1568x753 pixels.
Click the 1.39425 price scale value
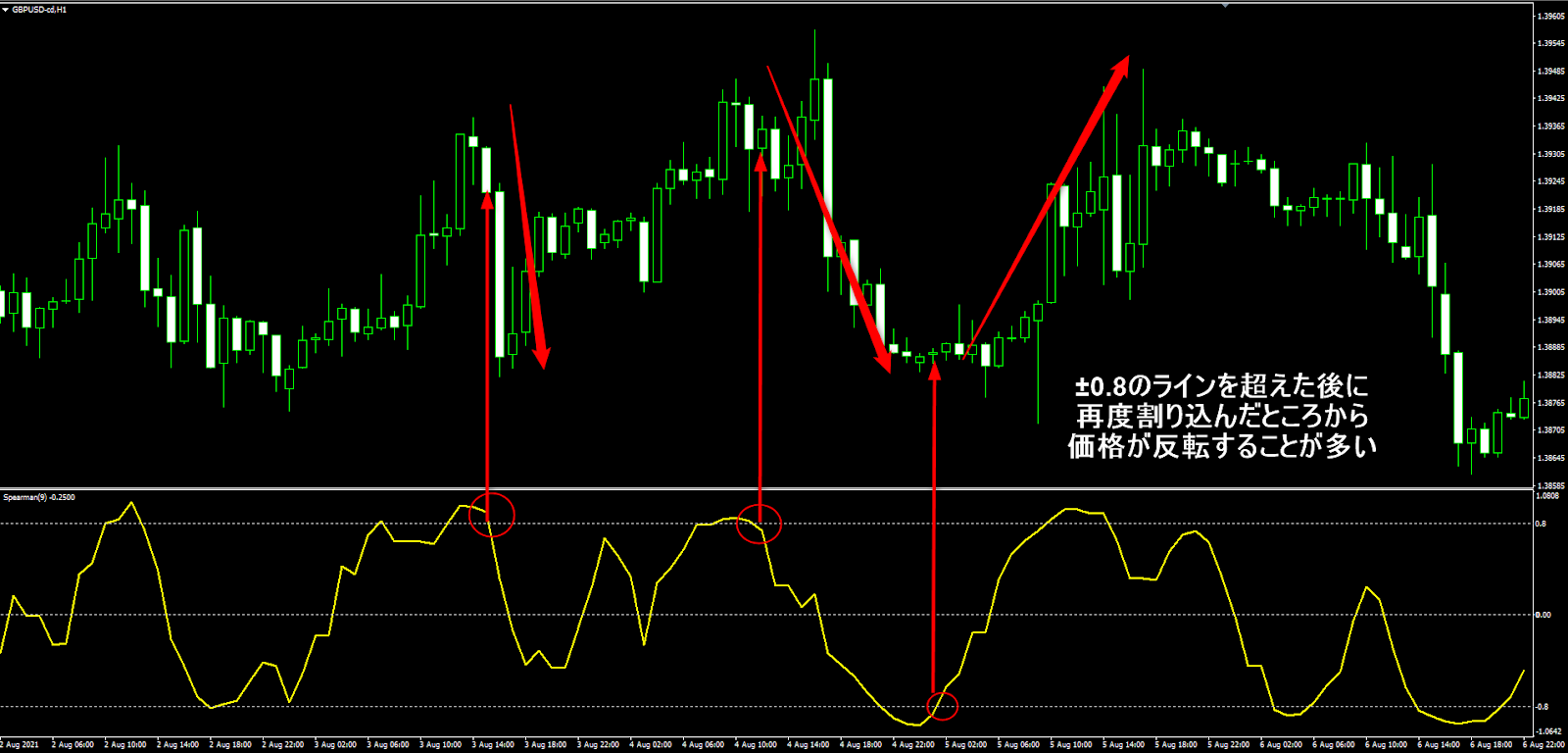(x=1551, y=99)
